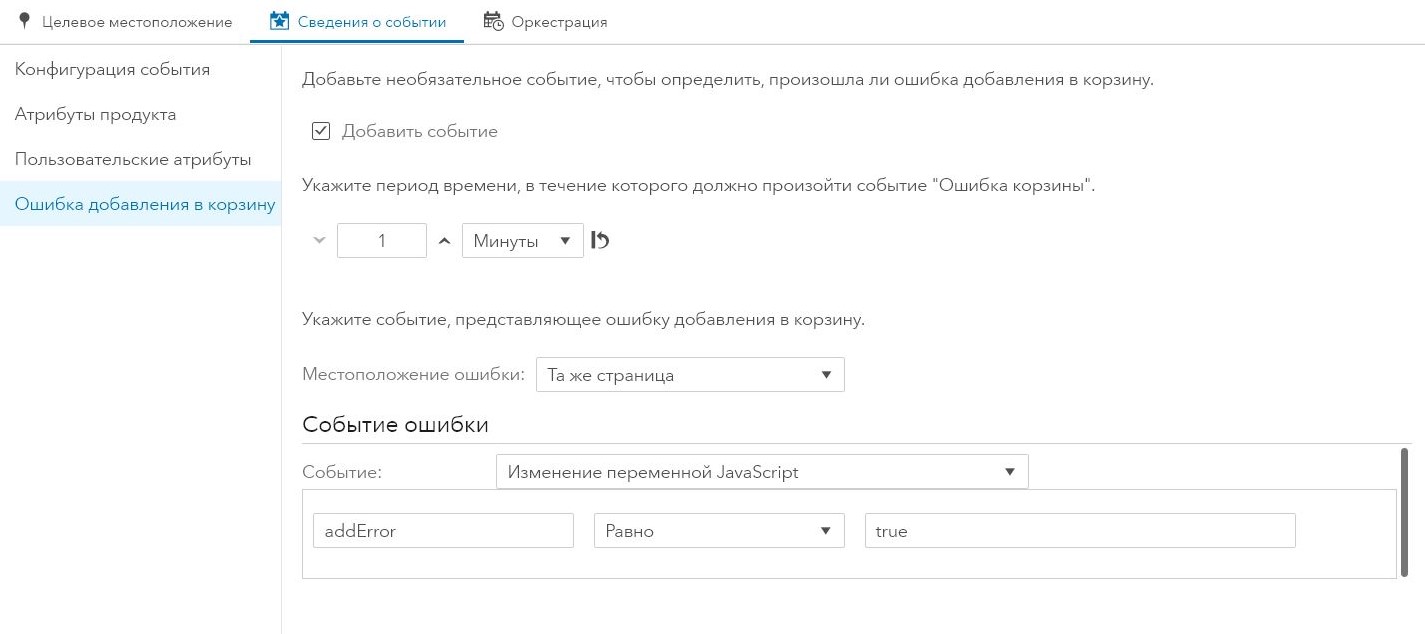
Task: Open "Изменение переменной JavaScript" event dropdown
Action: 762,472
